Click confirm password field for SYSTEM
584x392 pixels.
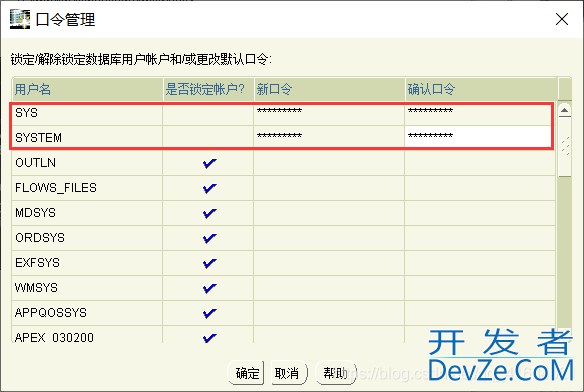[479, 137]
